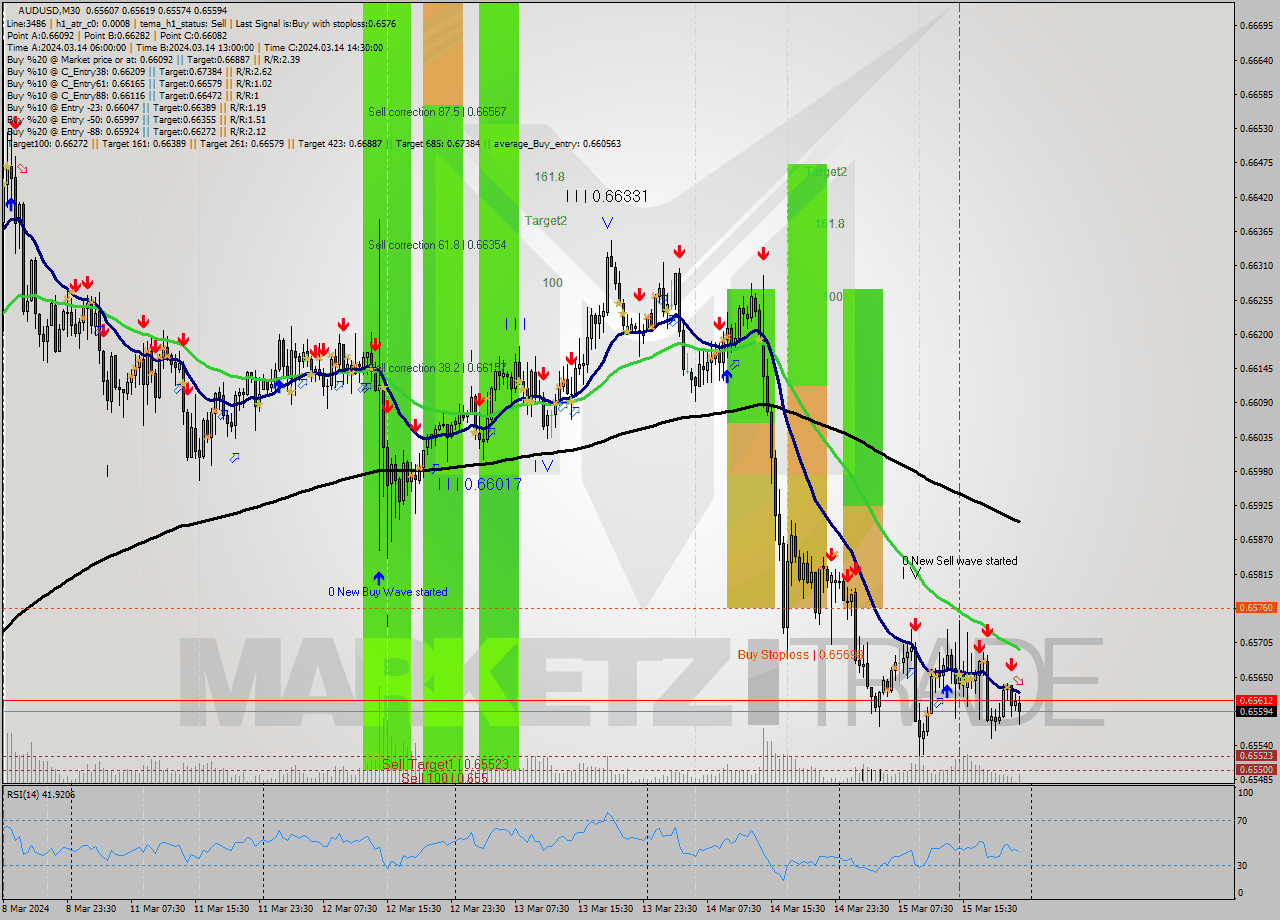Click the '15 Mar 15:30' time axis label
Image resolution: width=1280 pixels, height=920 pixels.
[x=989, y=909]
